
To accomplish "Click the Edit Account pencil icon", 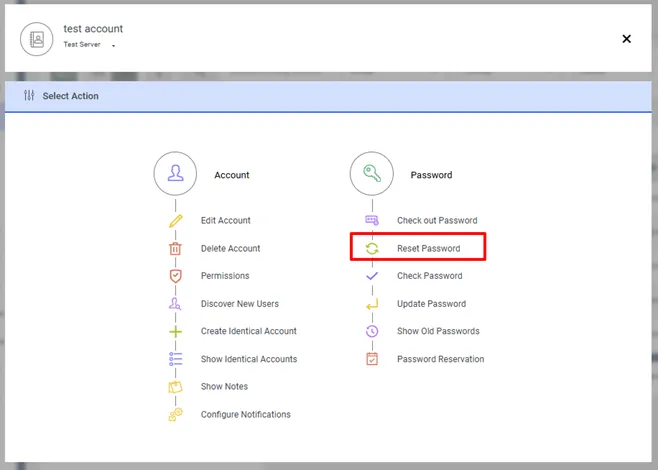I will coord(175,221).
